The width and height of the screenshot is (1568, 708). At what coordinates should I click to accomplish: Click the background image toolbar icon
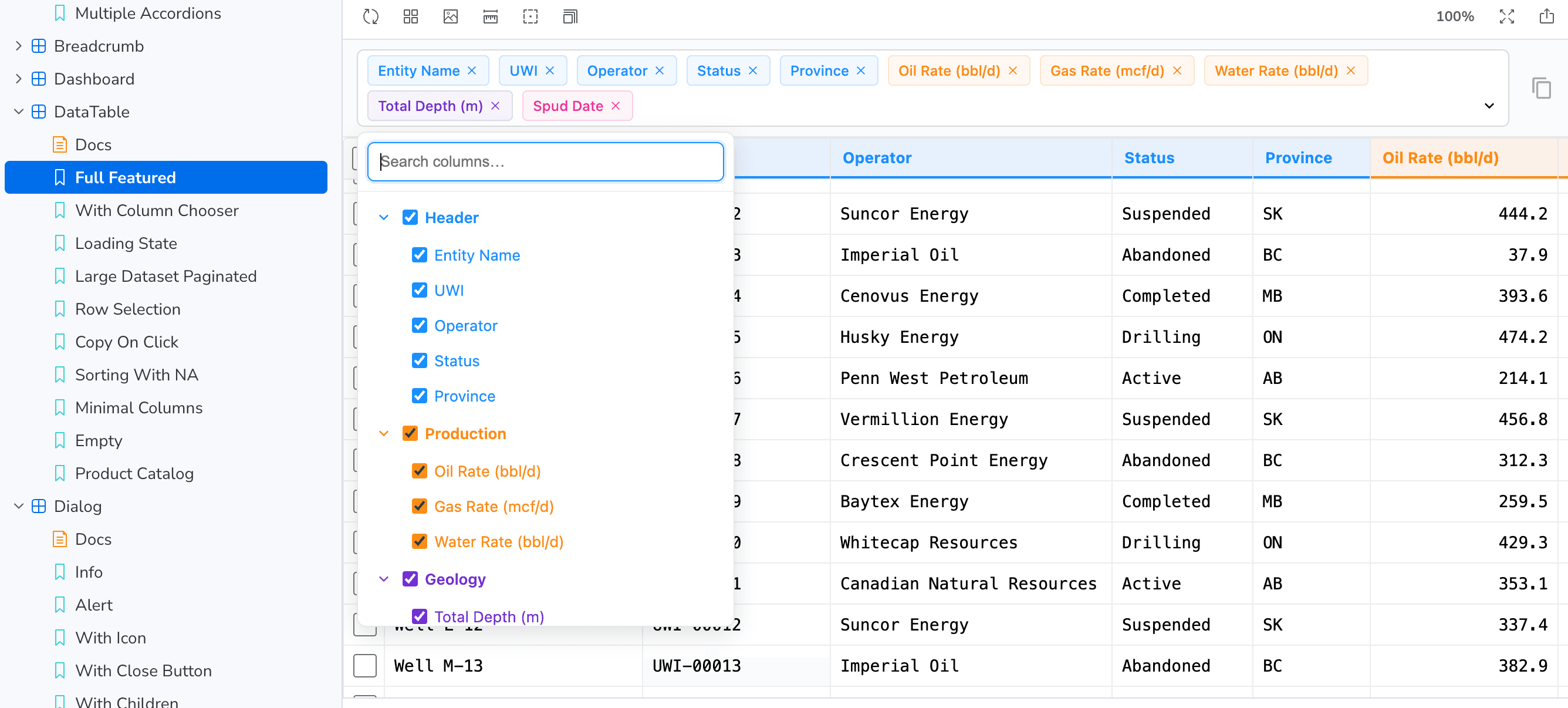tap(451, 16)
